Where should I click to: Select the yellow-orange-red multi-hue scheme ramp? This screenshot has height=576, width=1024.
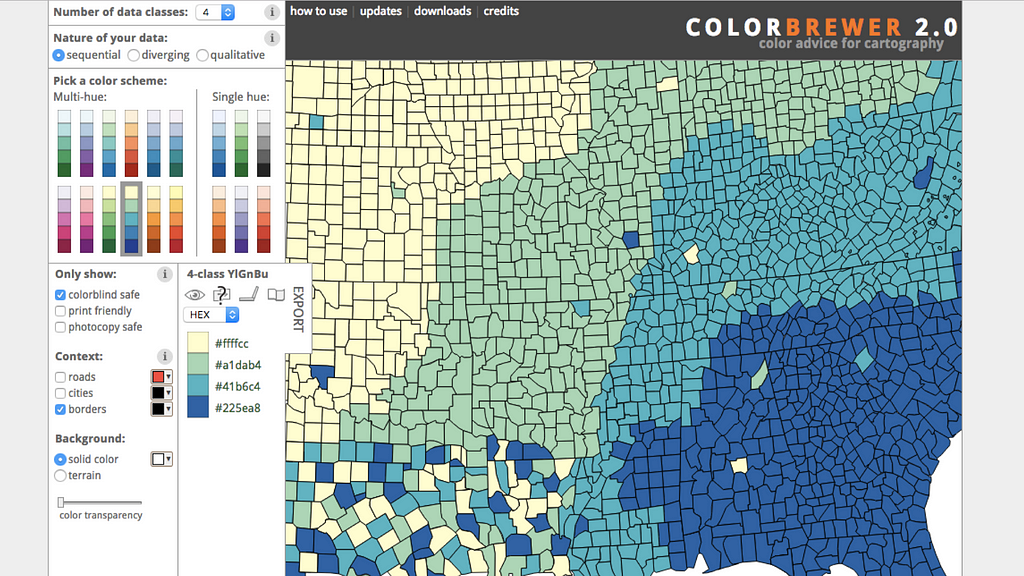click(x=176, y=219)
